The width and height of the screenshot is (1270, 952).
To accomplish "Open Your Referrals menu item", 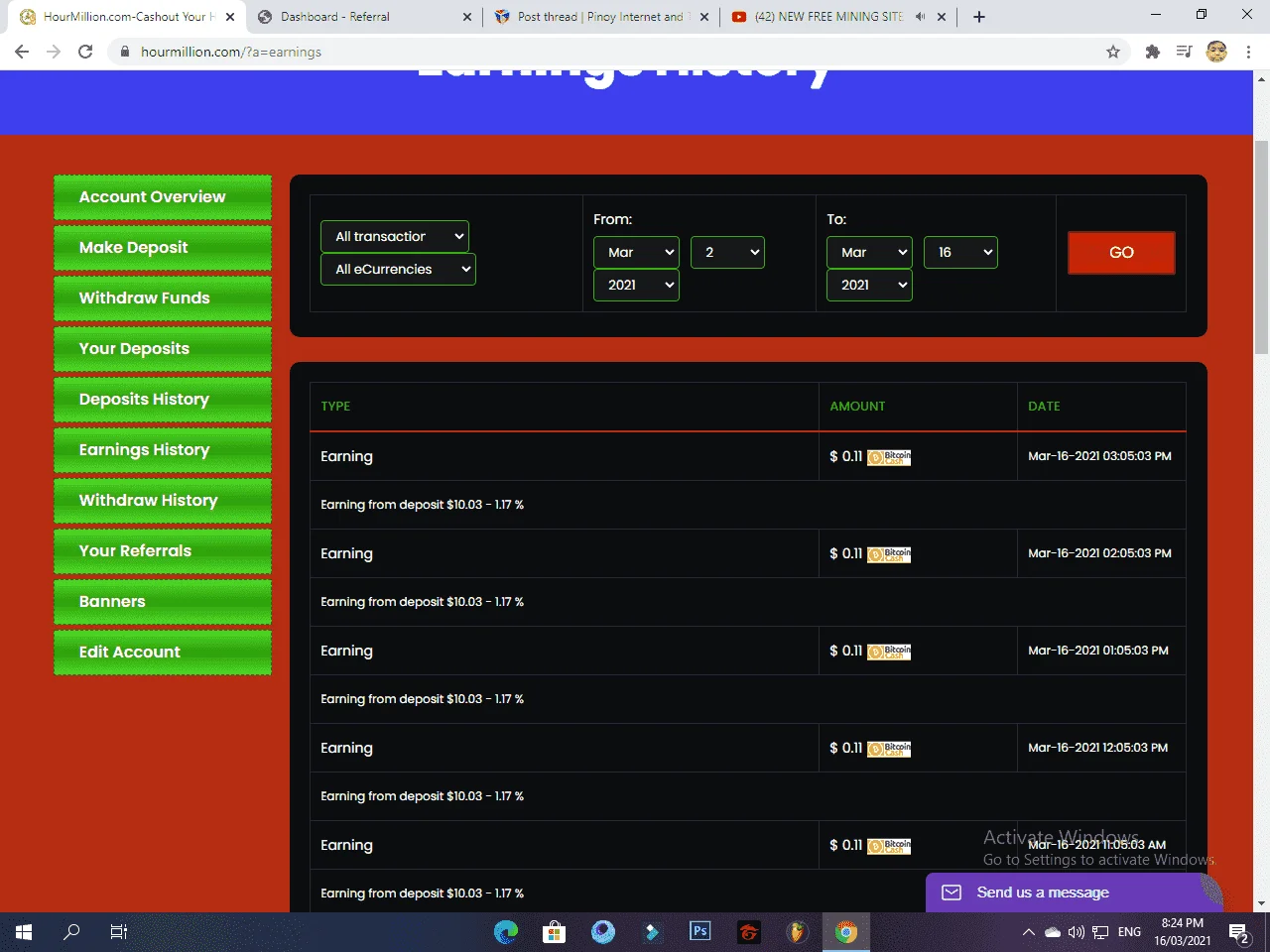I will [x=163, y=551].
